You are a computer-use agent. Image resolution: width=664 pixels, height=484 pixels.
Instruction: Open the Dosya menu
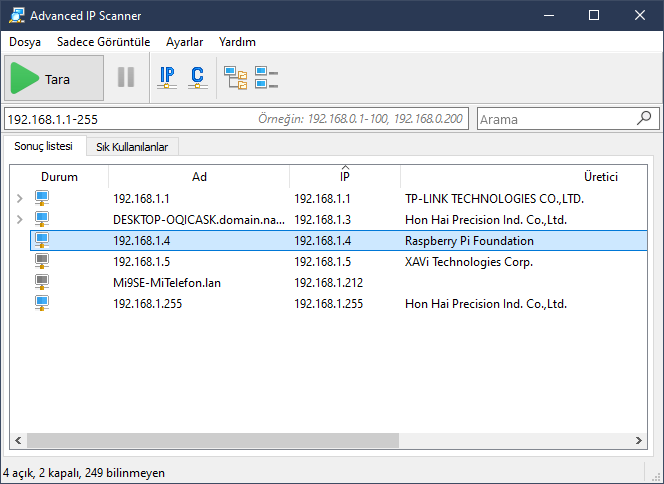(25, 42)
